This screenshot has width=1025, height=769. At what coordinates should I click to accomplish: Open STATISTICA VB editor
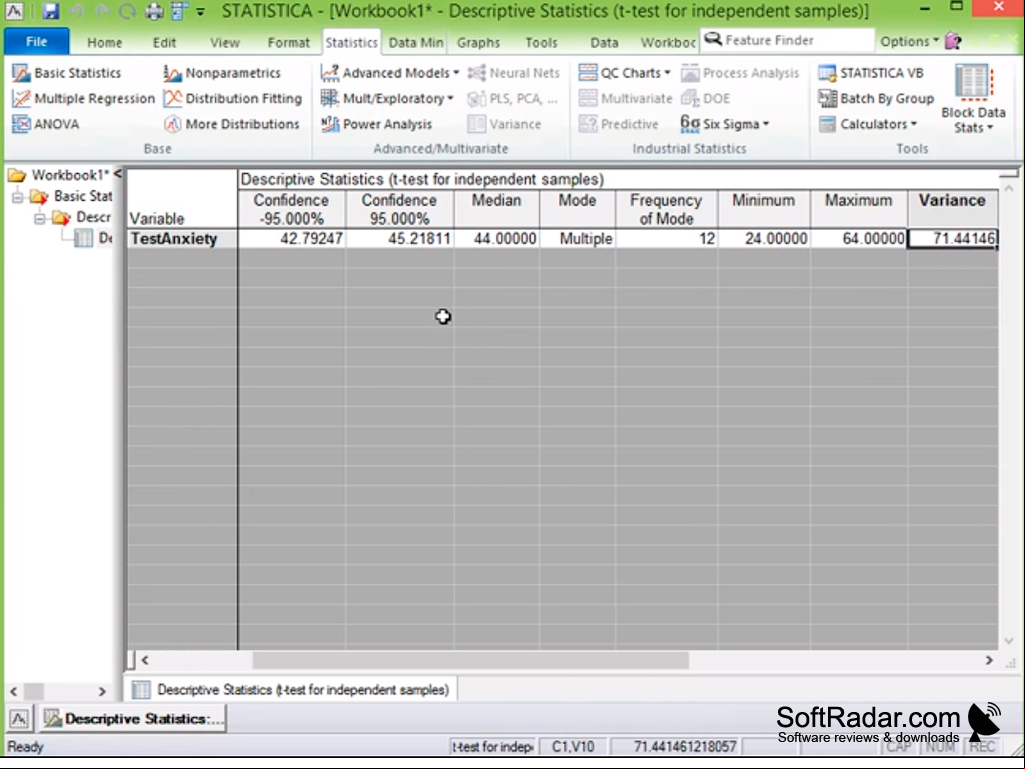(x=871, y=73)
